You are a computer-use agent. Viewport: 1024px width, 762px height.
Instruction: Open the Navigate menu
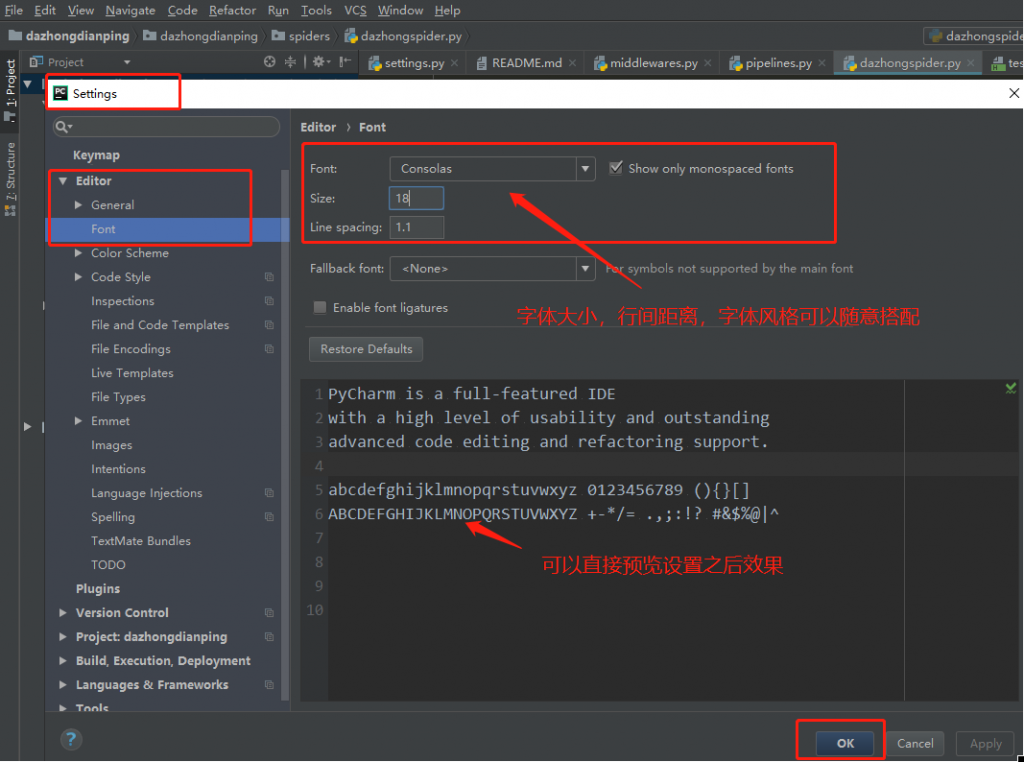(131, 10)
